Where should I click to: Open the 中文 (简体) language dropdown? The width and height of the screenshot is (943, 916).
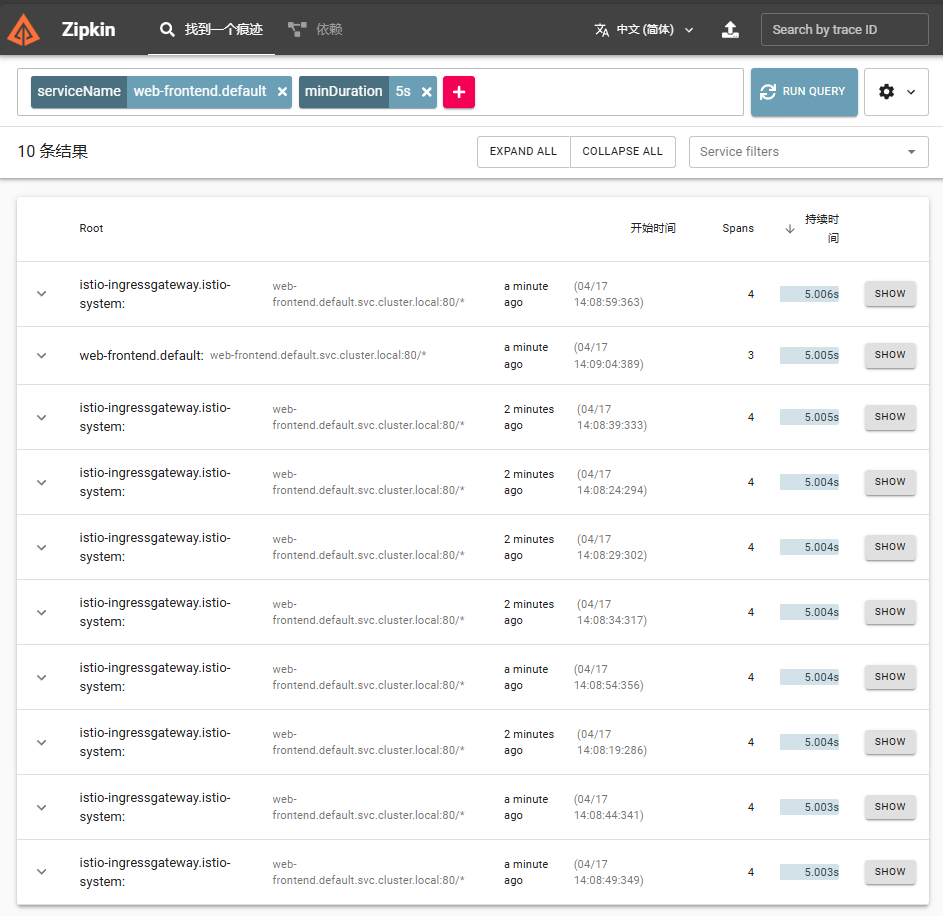644,29
